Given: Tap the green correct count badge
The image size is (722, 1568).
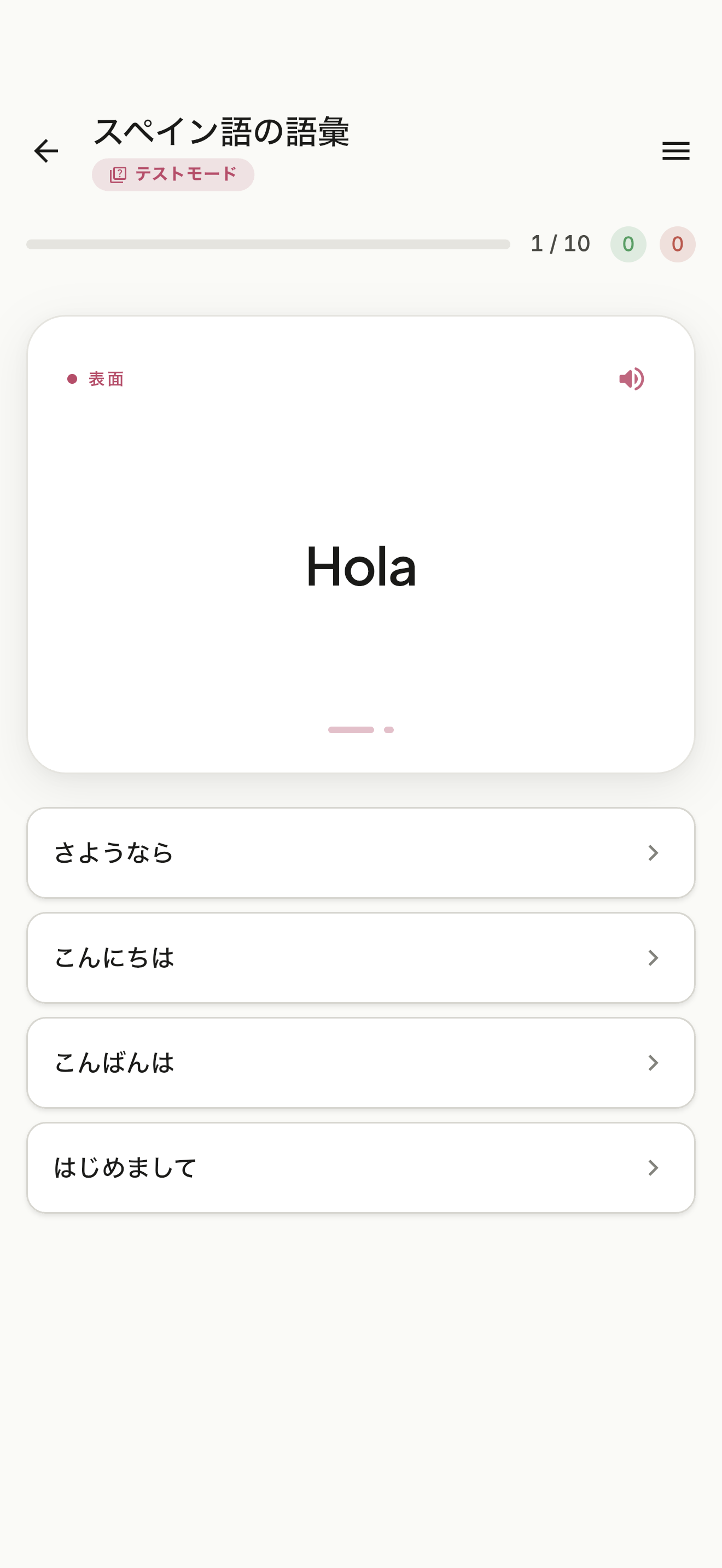Looking at the screenshot, I should [628, 244].
